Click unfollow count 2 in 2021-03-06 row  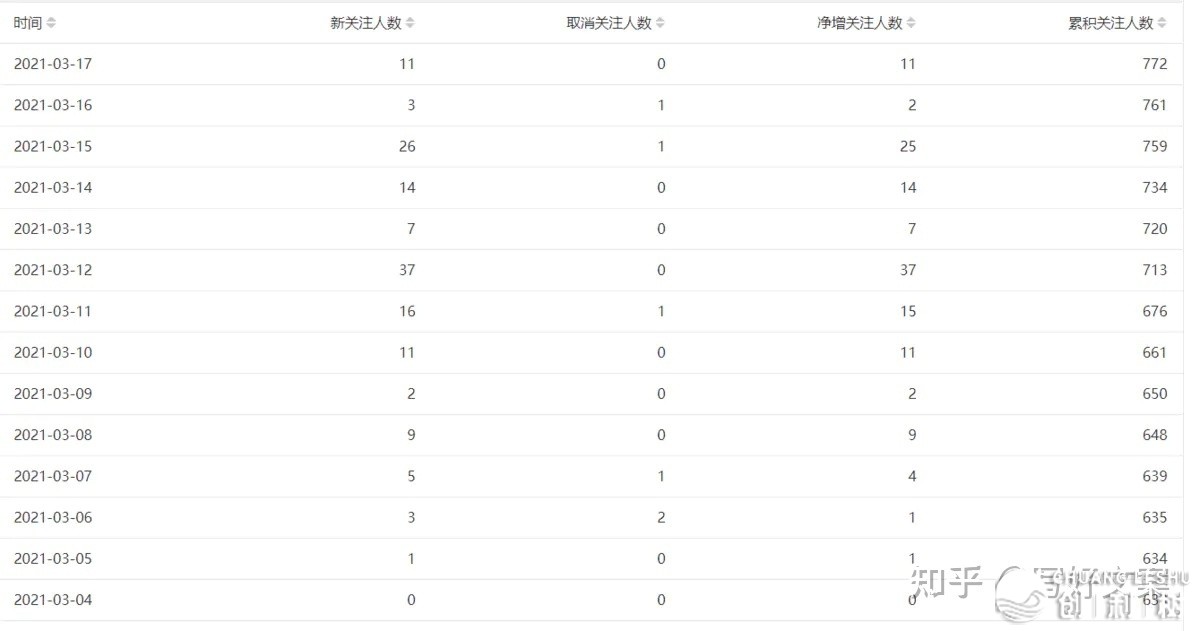(x=661, y=517)
